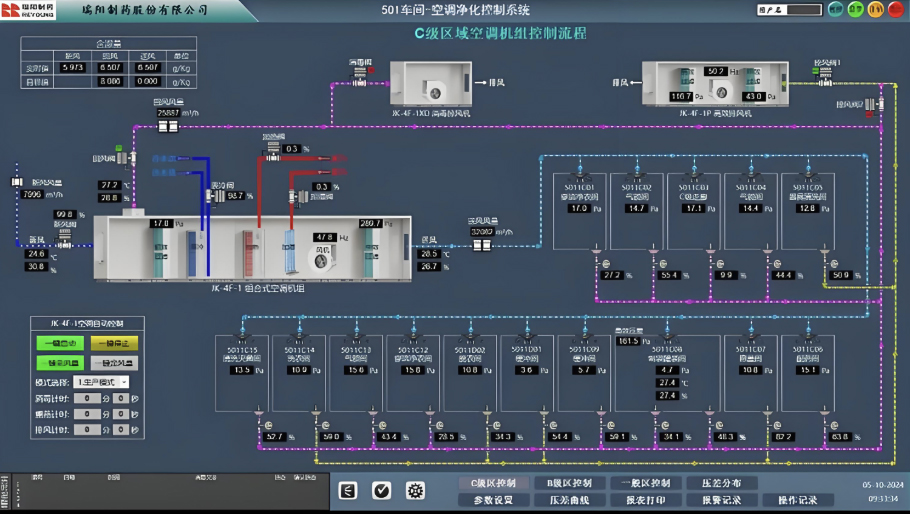The image size is (910, 514).
Task: Click the fan icon inside JK-4F-1P exhaust unit
Action: point(720,91)
